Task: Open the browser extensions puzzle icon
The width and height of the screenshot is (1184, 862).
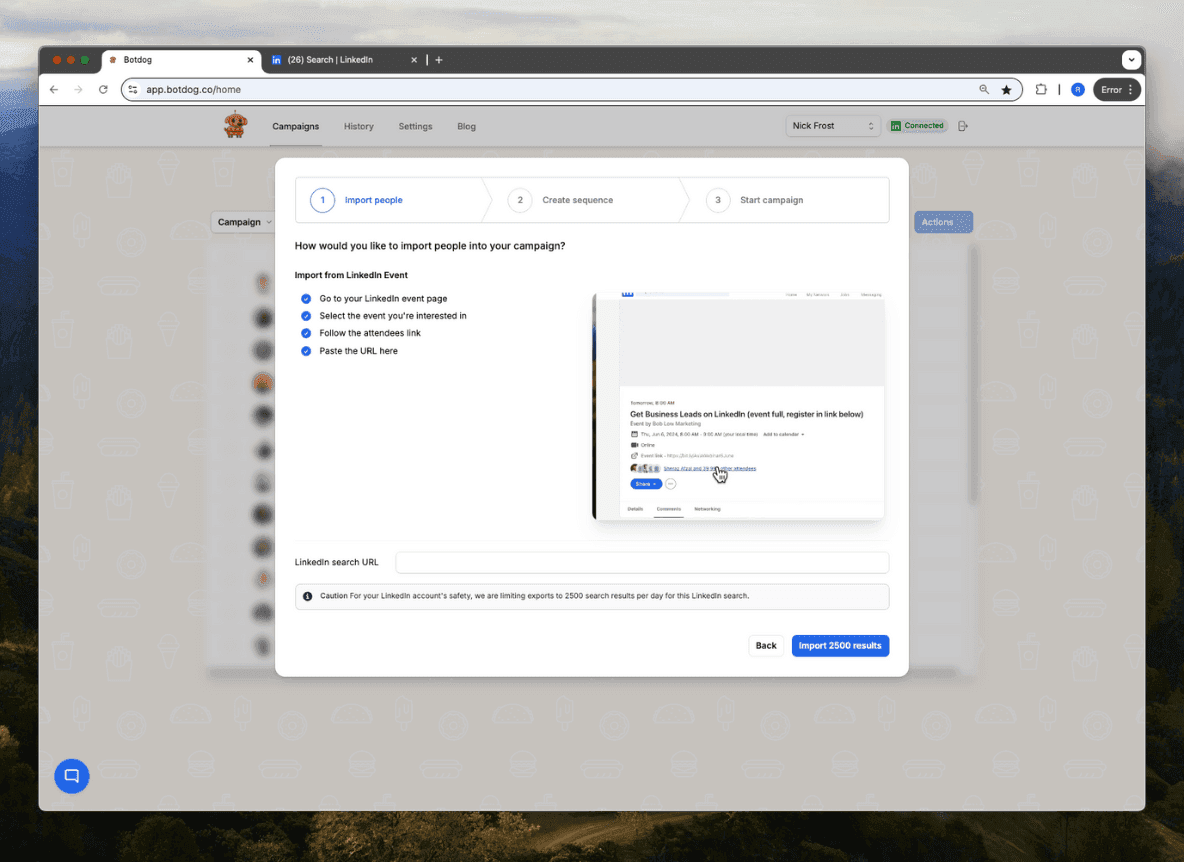Action: [1041, 89]
